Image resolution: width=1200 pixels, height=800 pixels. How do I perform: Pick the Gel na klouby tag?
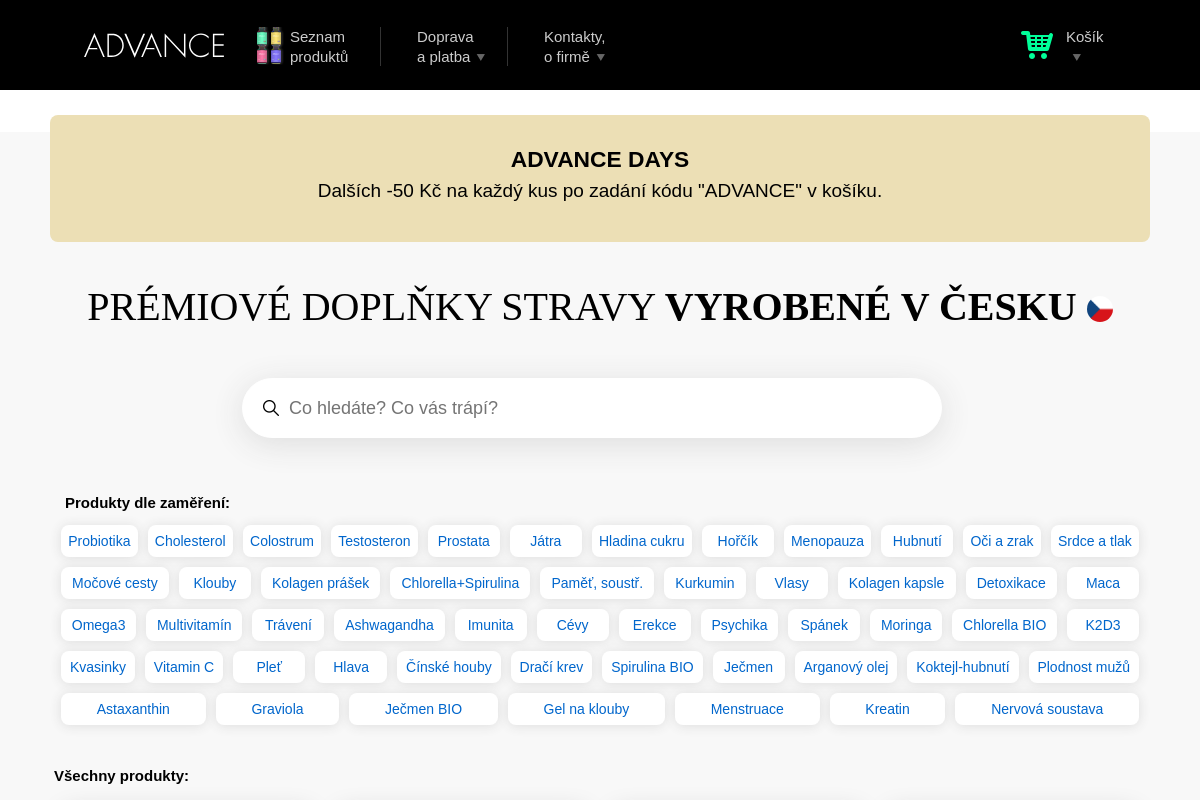coord(586,709)
